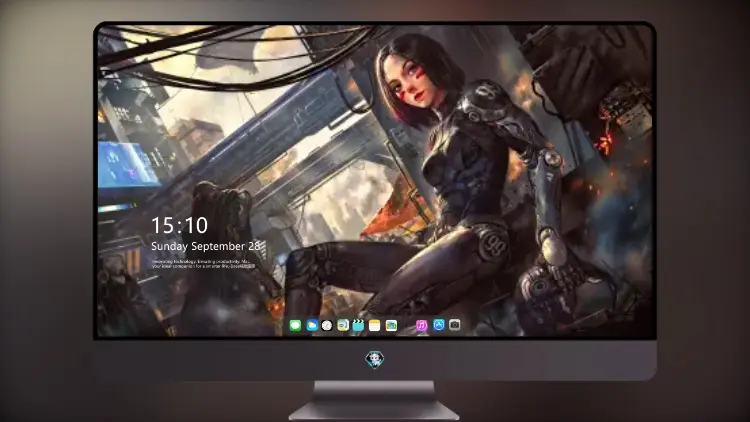
Task: Open the gray Camera app icon
Action: pyautogui.click(x=455, y=325)
